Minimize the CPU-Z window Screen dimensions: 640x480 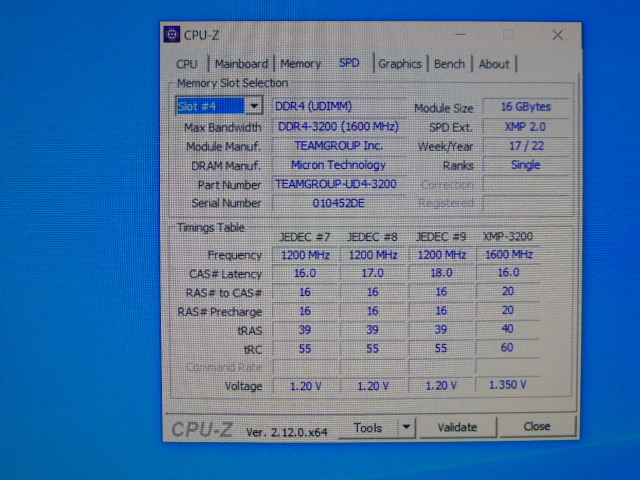pyautogui.click(x=460, y=35)
